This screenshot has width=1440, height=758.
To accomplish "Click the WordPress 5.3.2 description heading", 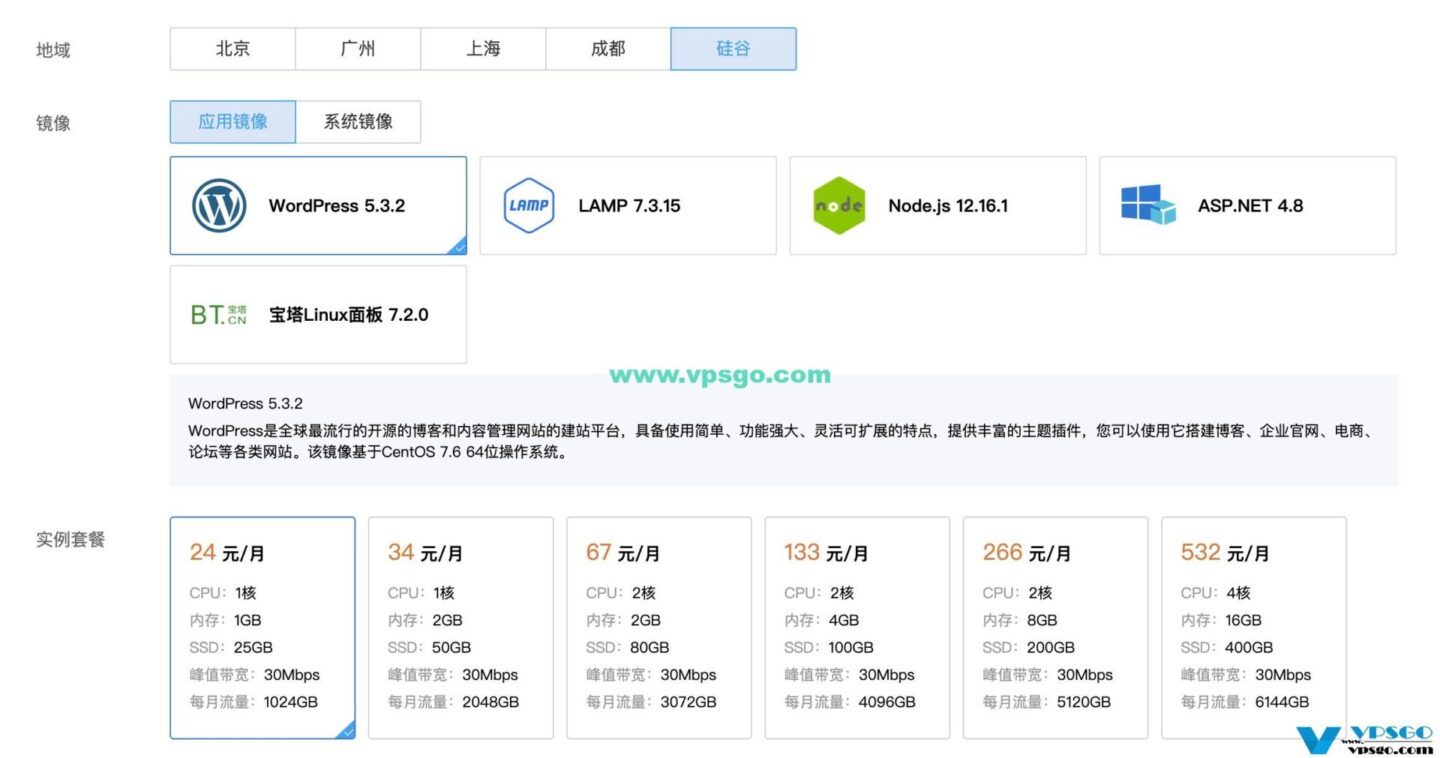I will (245, 404).
